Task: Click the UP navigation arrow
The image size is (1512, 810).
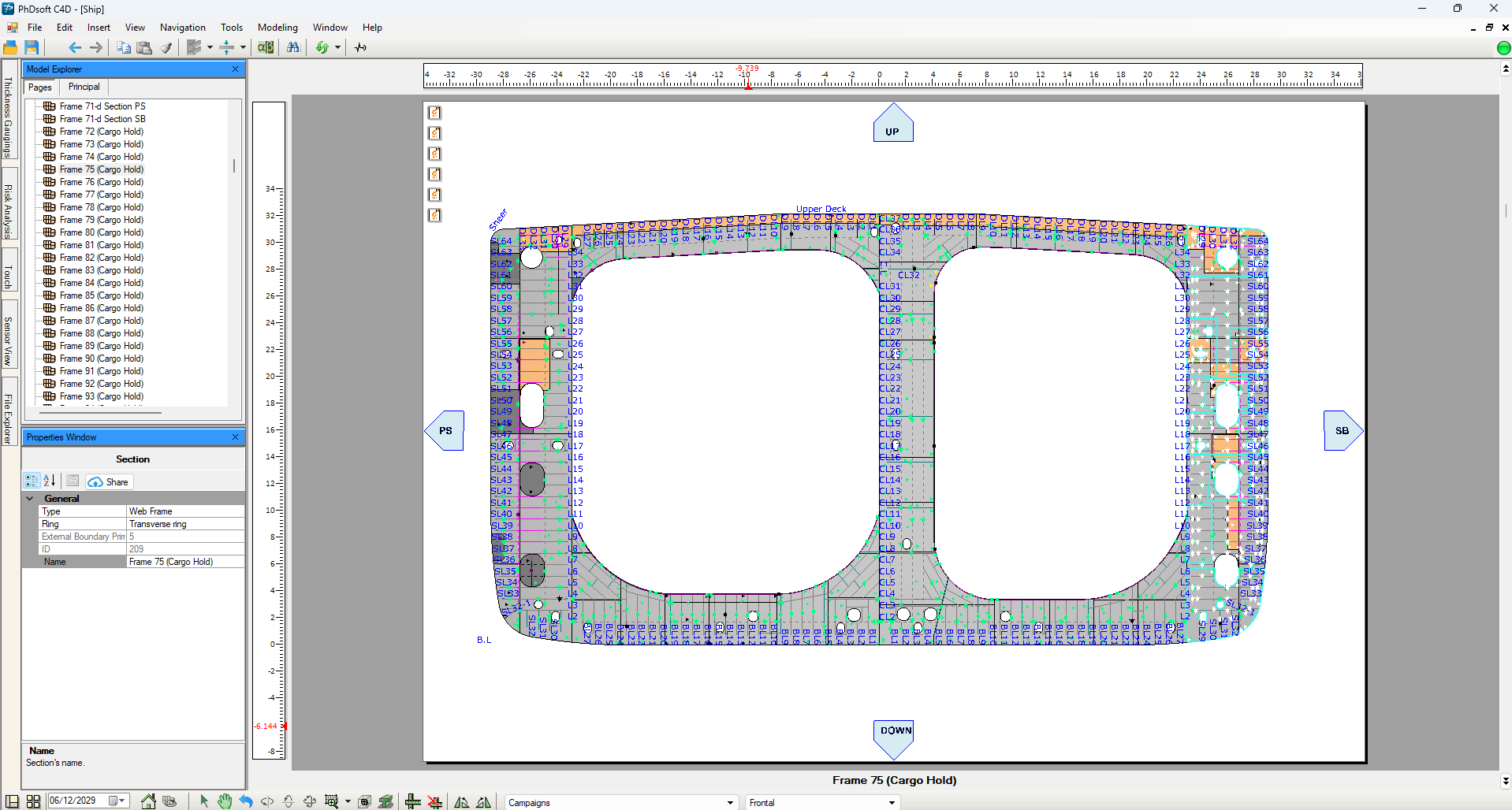Action: [x=892, y=124]
